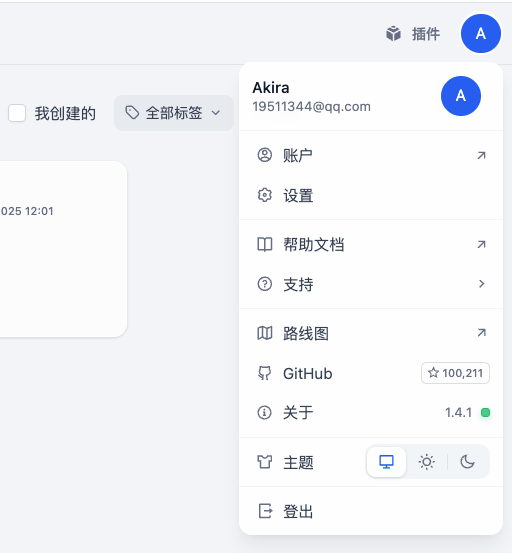
Task: Expand the 全部标签 chevron arrow
Action: coord(215,113)
